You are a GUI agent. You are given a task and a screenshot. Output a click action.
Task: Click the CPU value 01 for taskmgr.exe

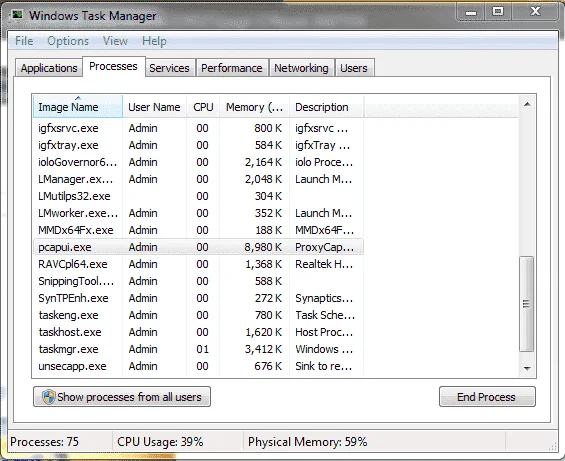coord(203,349)
